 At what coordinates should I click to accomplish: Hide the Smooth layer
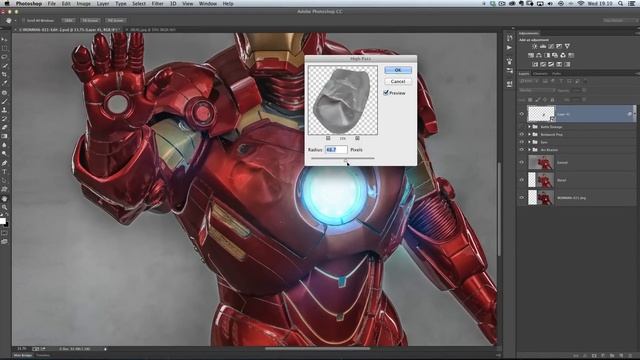click(x=522, y=162)
